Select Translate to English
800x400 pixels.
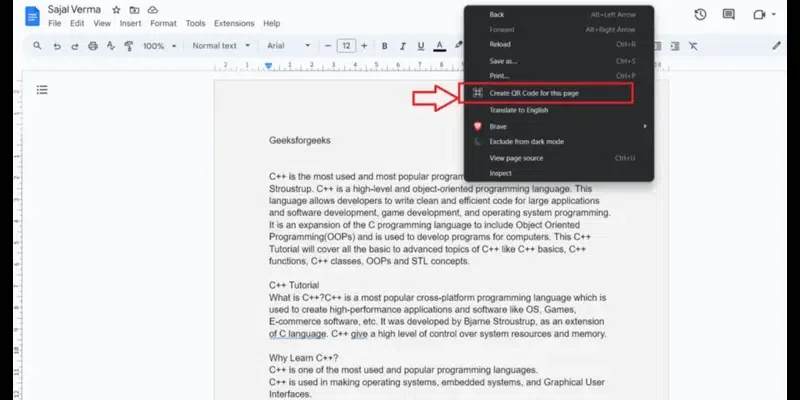tap(559, 110)
